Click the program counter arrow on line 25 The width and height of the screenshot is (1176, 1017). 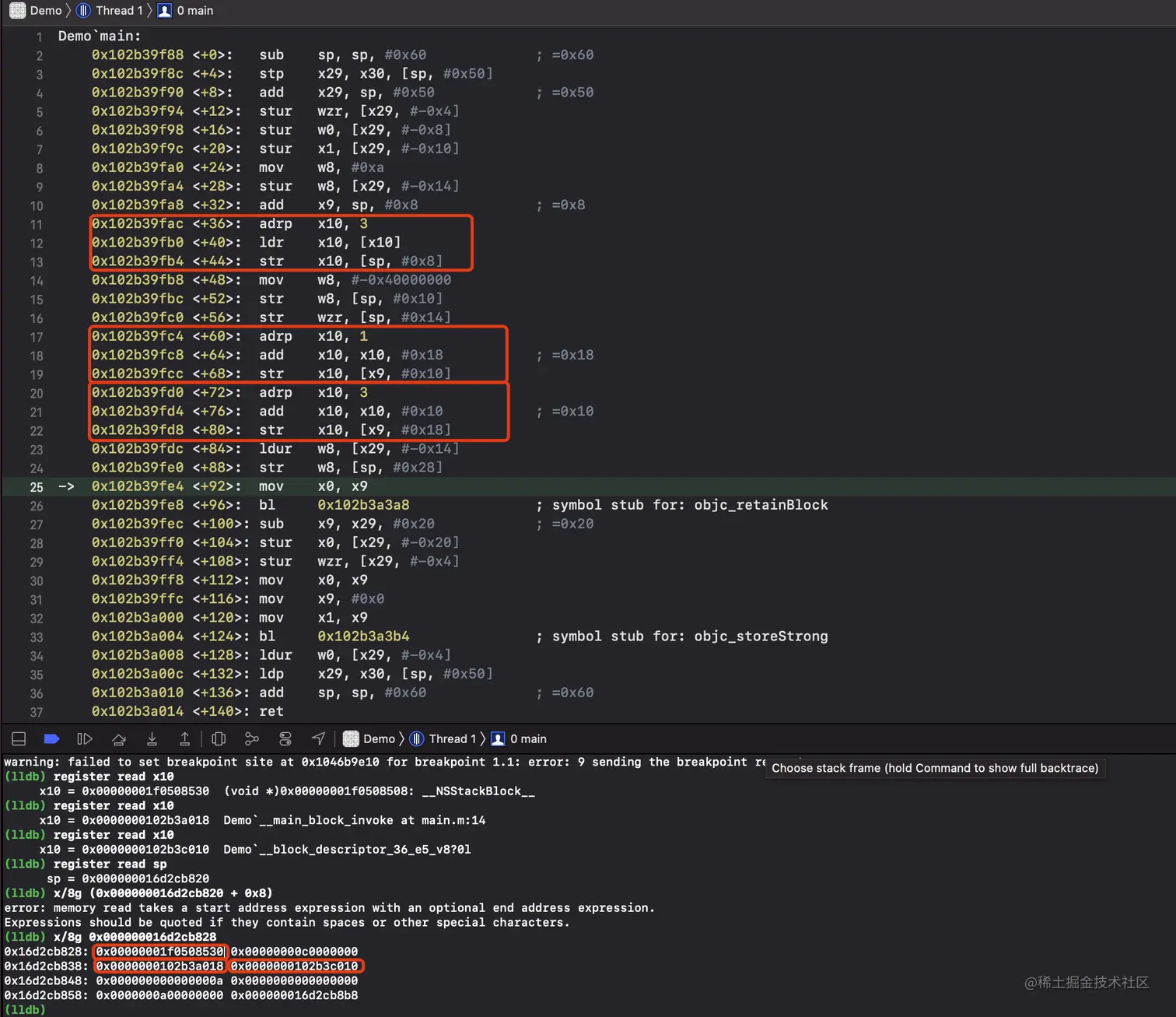[66, 486]
